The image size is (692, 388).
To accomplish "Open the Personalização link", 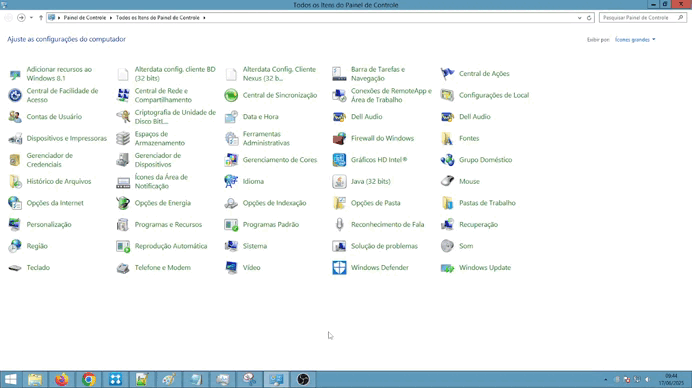I will [x=49, y=225].
